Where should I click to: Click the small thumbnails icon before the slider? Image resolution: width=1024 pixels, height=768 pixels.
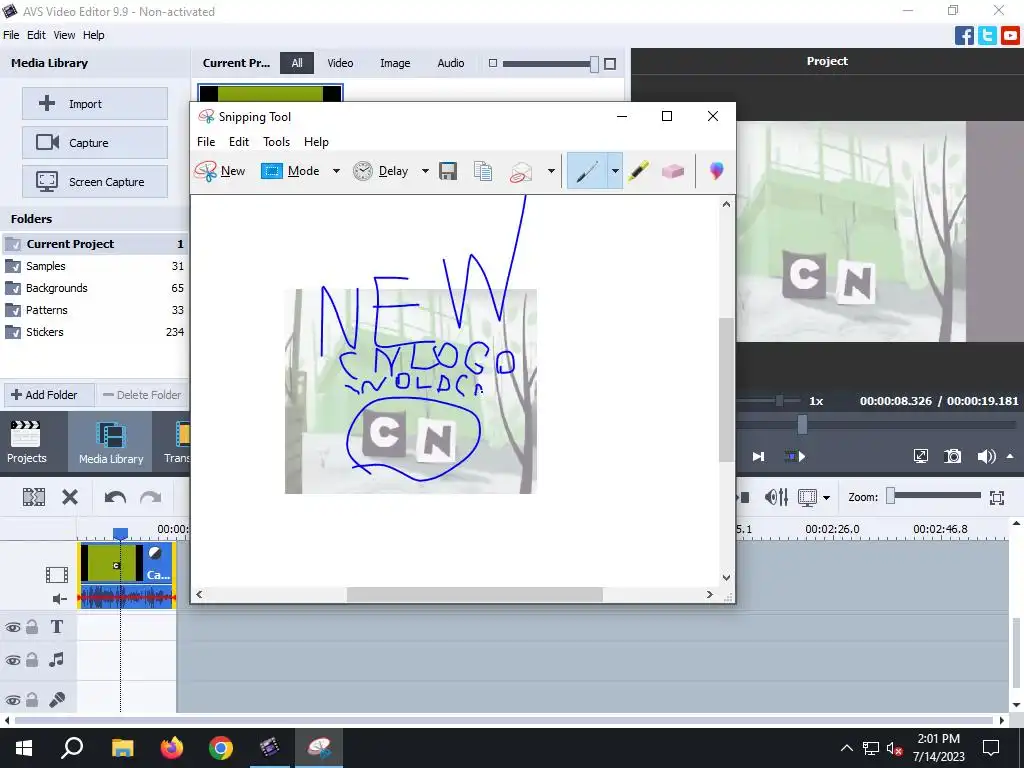click(x=493, y=63)
